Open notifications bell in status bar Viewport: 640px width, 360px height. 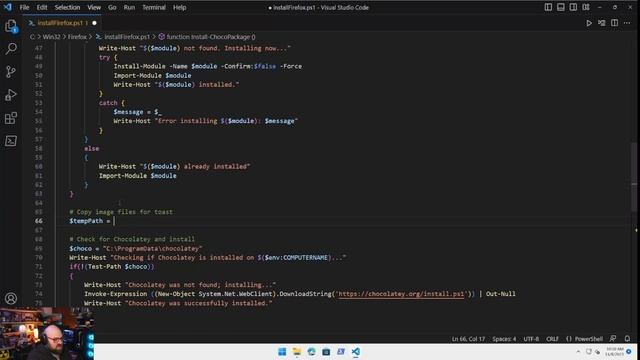(x=627, y=339)
